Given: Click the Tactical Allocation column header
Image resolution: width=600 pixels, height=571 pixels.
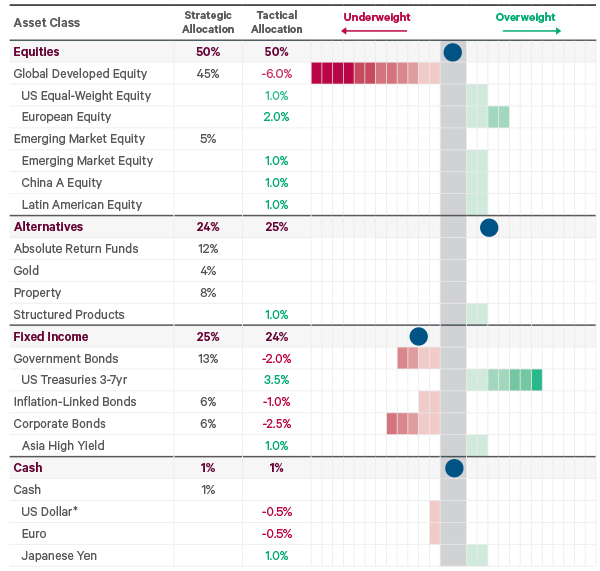Looking at the screenshot, I should [x=276, y=22].
